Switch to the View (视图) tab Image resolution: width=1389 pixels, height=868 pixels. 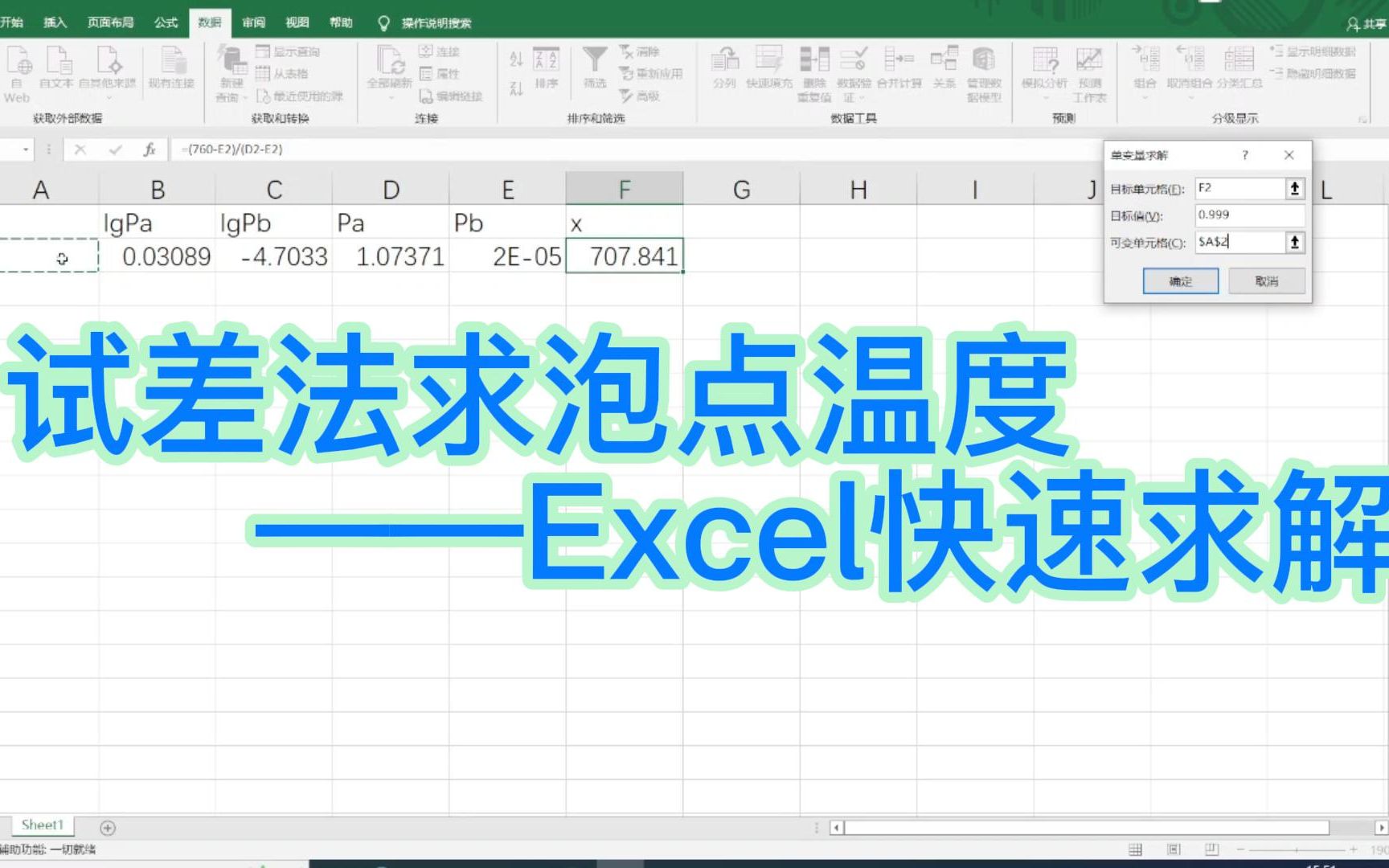[x=297, y=23]
